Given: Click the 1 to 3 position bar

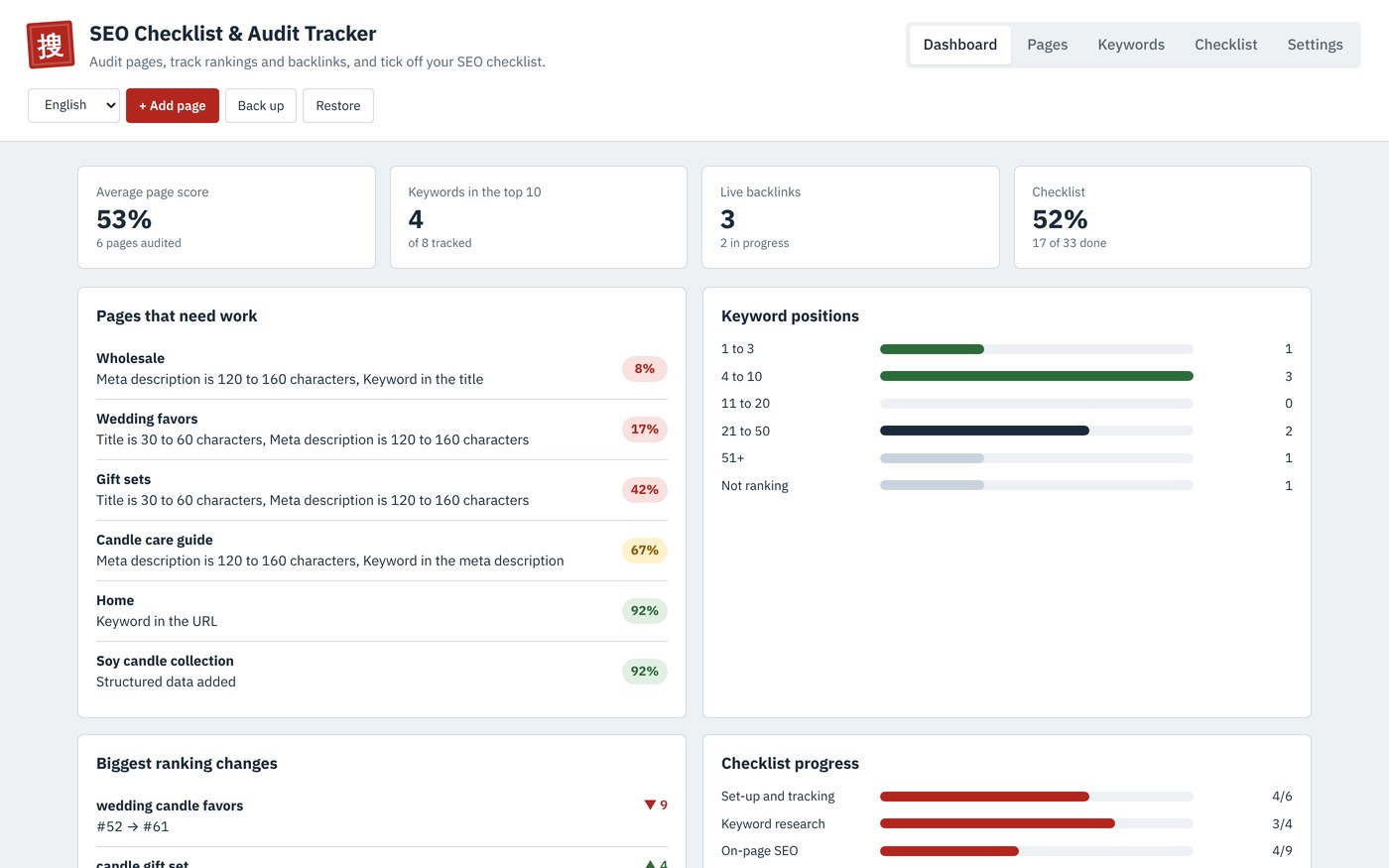Looking at the screenshot, I should (x=1037, y=349).
